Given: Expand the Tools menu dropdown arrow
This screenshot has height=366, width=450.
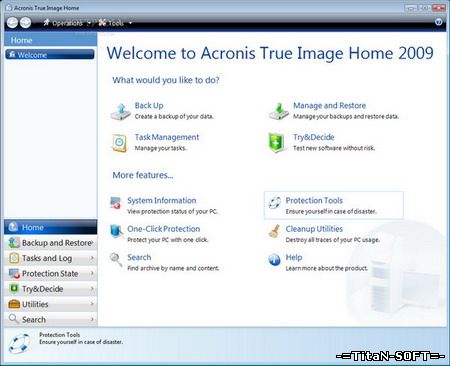Looking at the screenshot, I should coord(130,23).
